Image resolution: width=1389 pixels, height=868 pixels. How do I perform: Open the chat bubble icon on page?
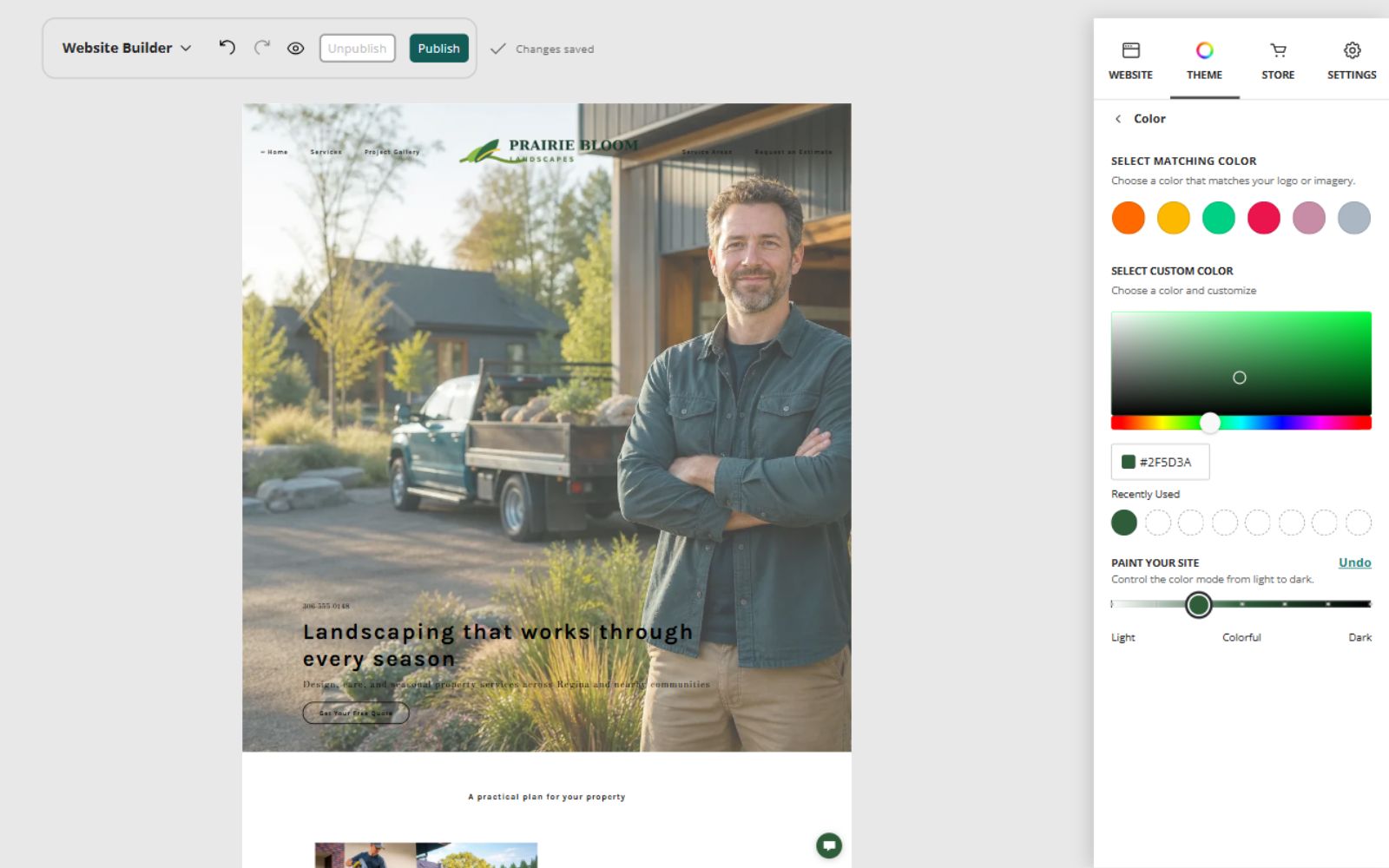829,845
